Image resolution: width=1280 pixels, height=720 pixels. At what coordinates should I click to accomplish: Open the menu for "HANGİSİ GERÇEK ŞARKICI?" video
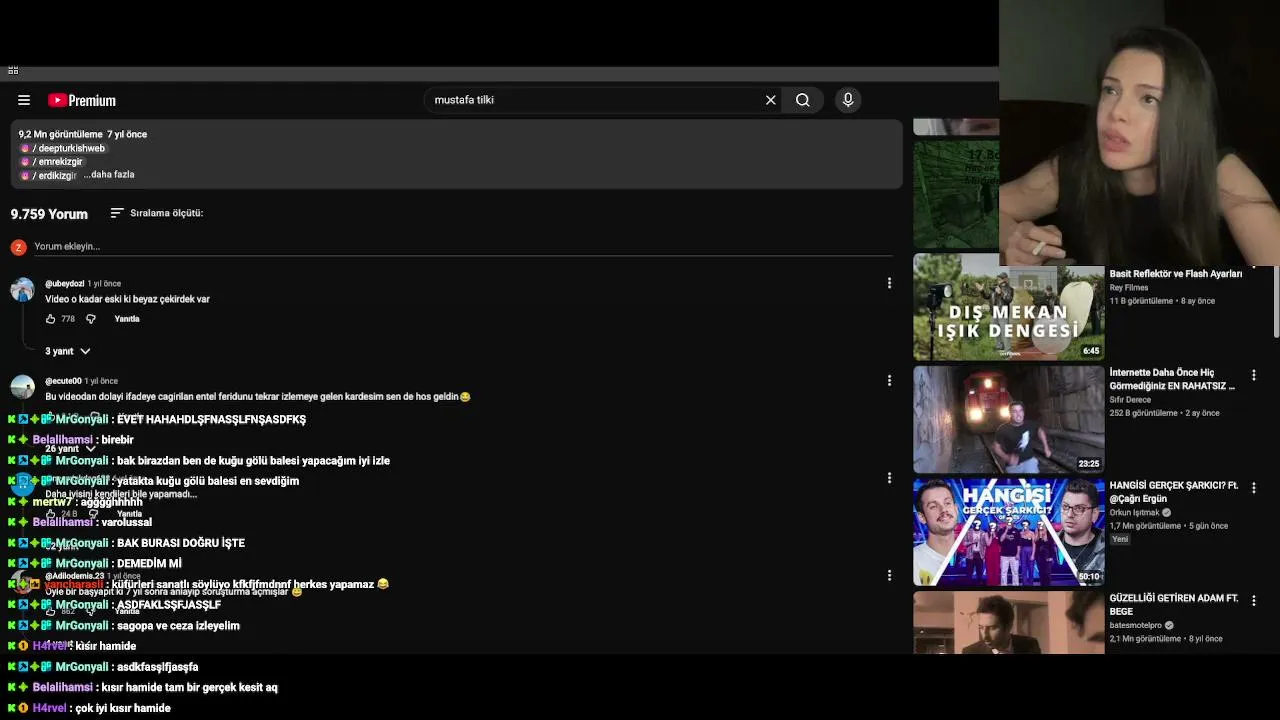click(x=1254, y=488)
